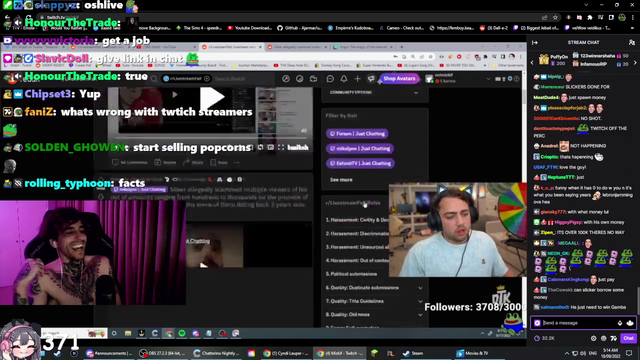Expand rule 8 Quality: Old news
Viewport: 640px width, 360px height.
click(x=420, y=315)
